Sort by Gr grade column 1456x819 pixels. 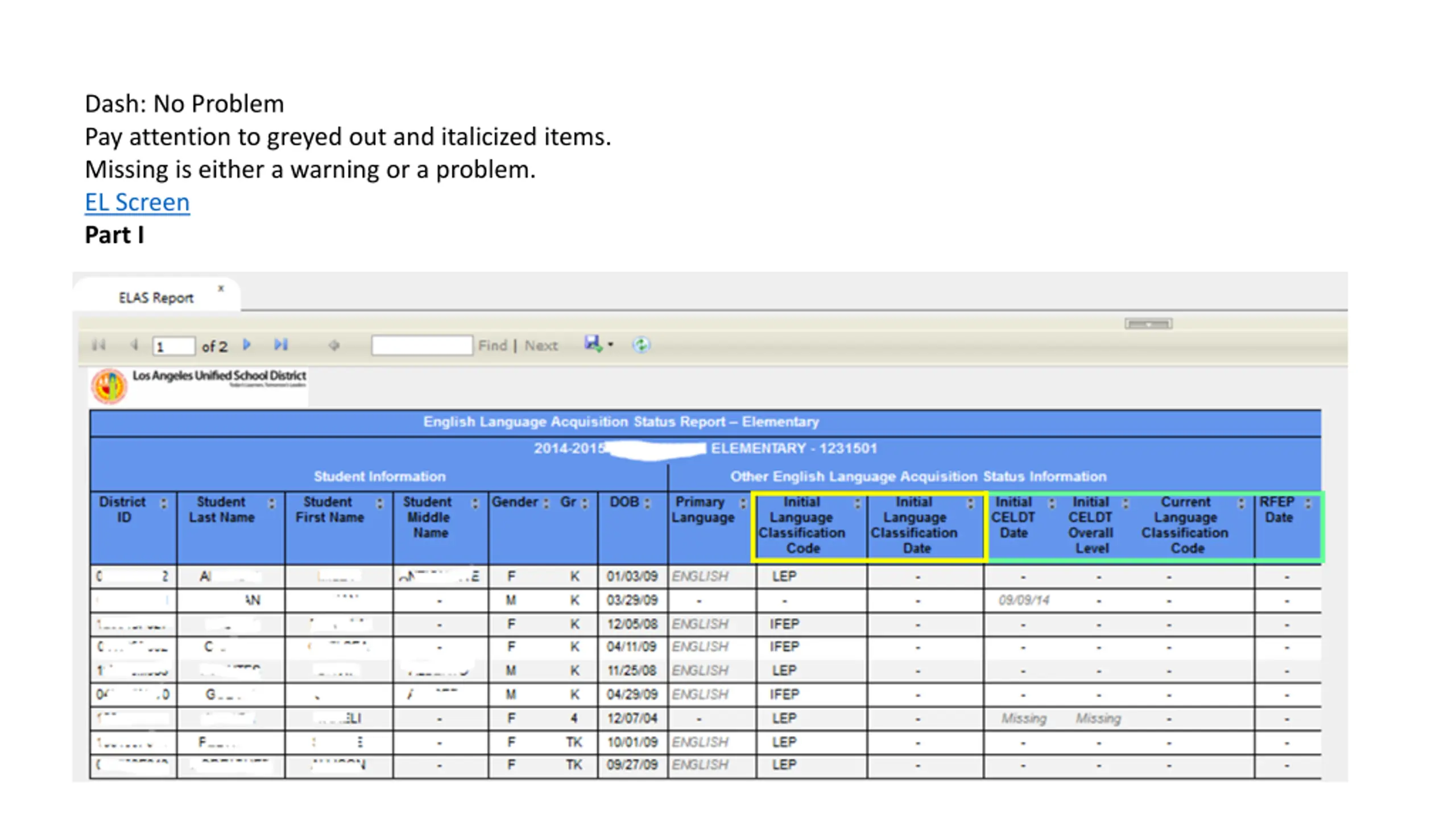tap(584, 503)
